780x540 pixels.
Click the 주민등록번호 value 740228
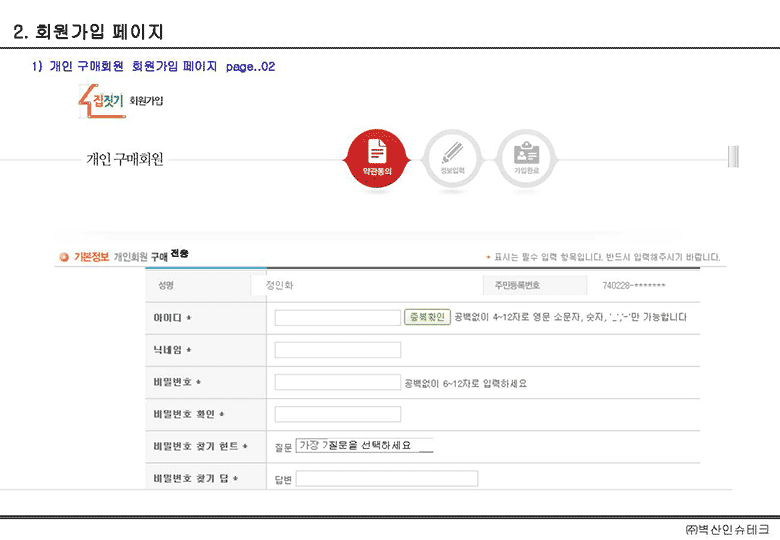[633, 286]
